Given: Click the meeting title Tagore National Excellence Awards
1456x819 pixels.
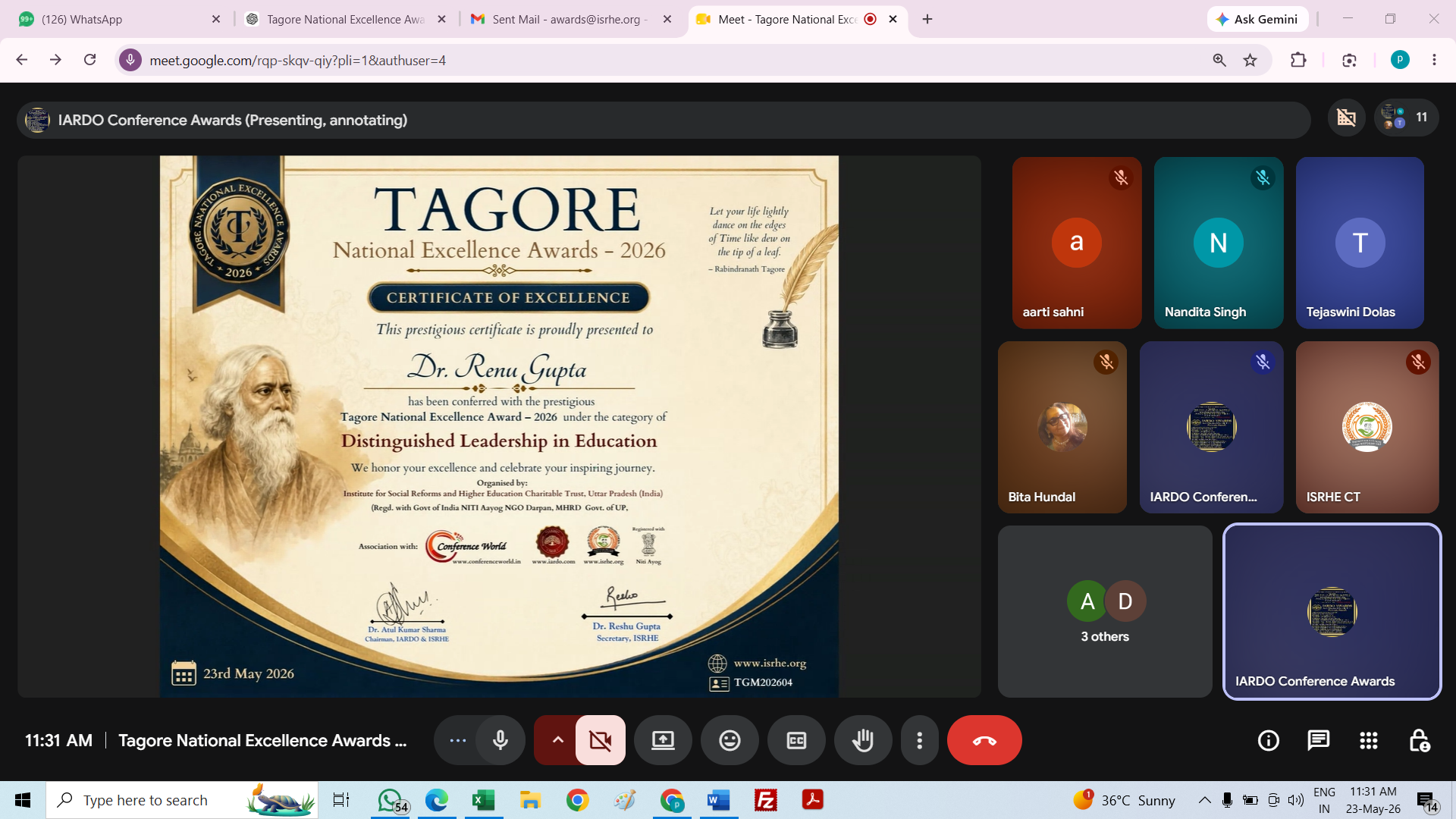Looking at the screenshot, I should coord(262,740).
